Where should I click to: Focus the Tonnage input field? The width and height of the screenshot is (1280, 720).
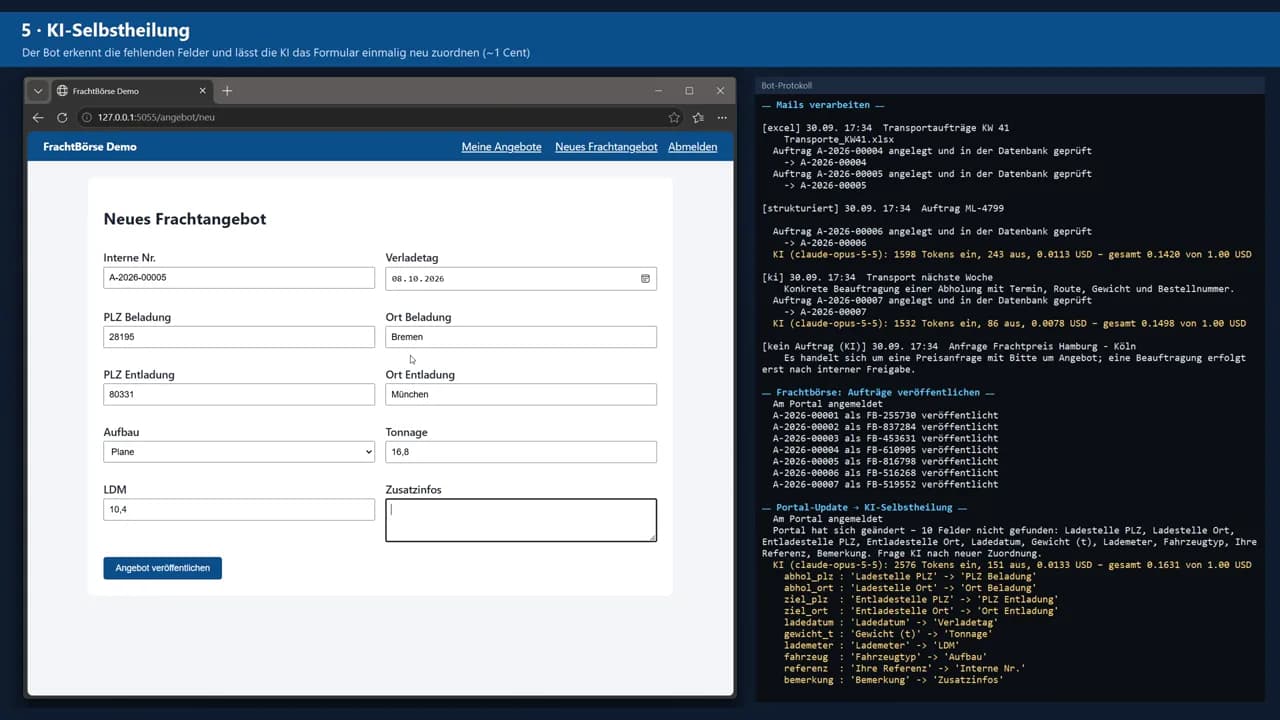coord(521,452)
